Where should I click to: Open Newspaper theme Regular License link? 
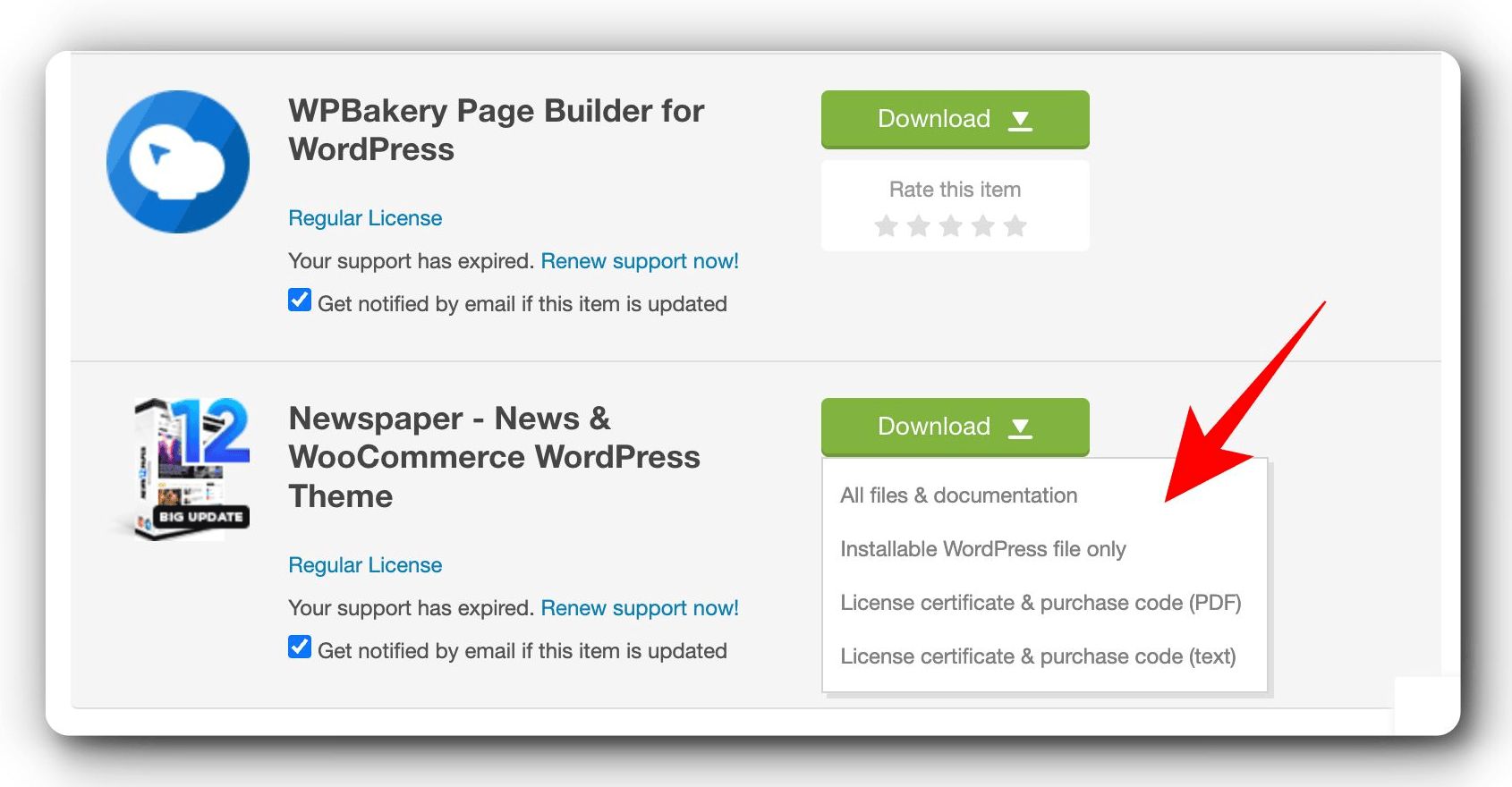(365, 565)
